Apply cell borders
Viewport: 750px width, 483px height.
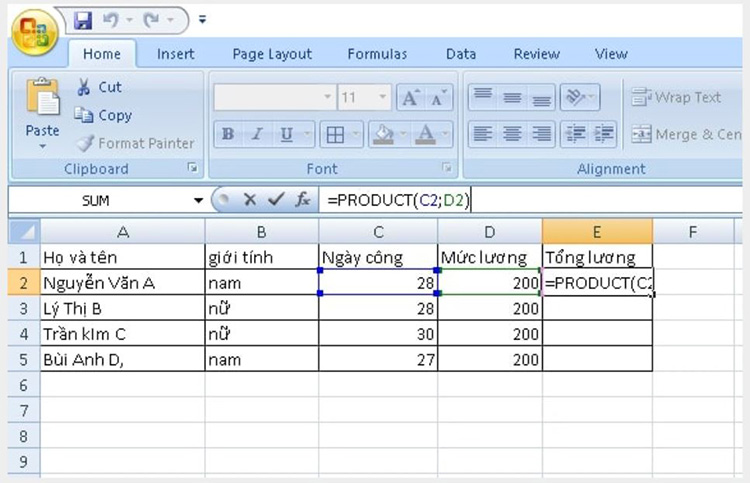point(335,135)
